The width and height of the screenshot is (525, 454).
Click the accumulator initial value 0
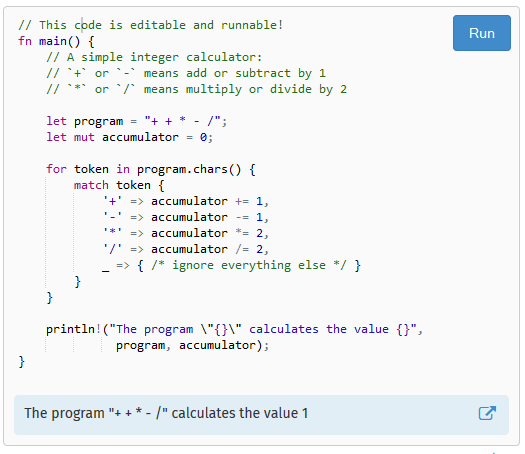coord(203,137)
